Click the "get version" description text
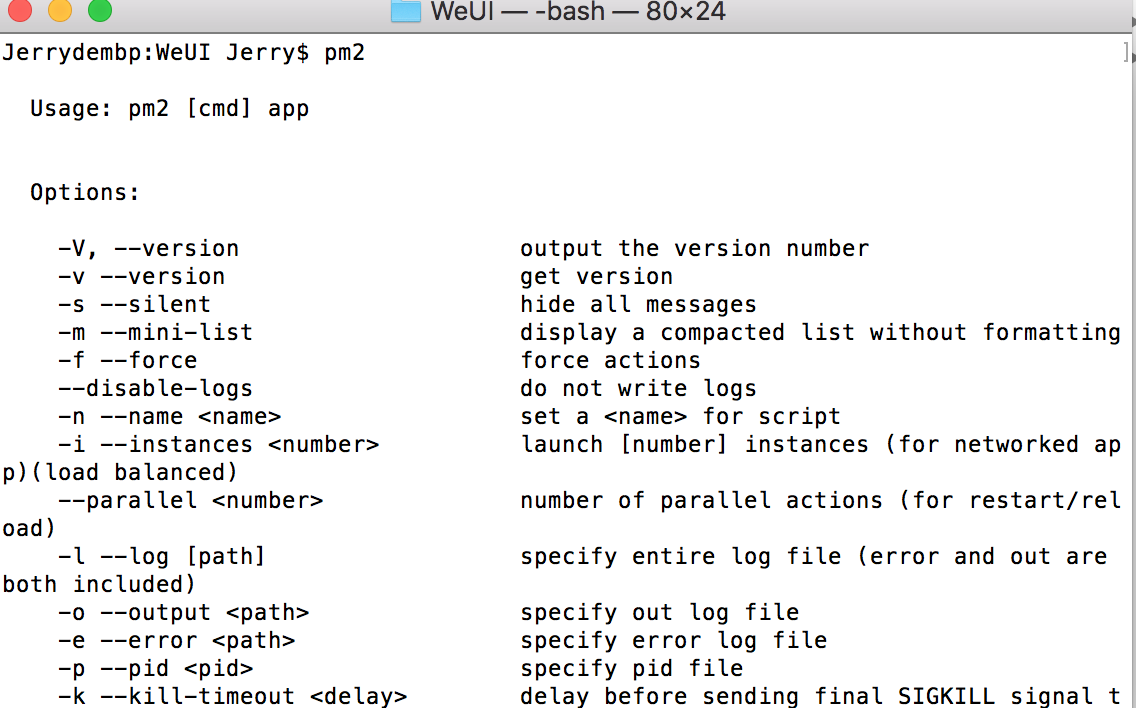 (596, 277)
